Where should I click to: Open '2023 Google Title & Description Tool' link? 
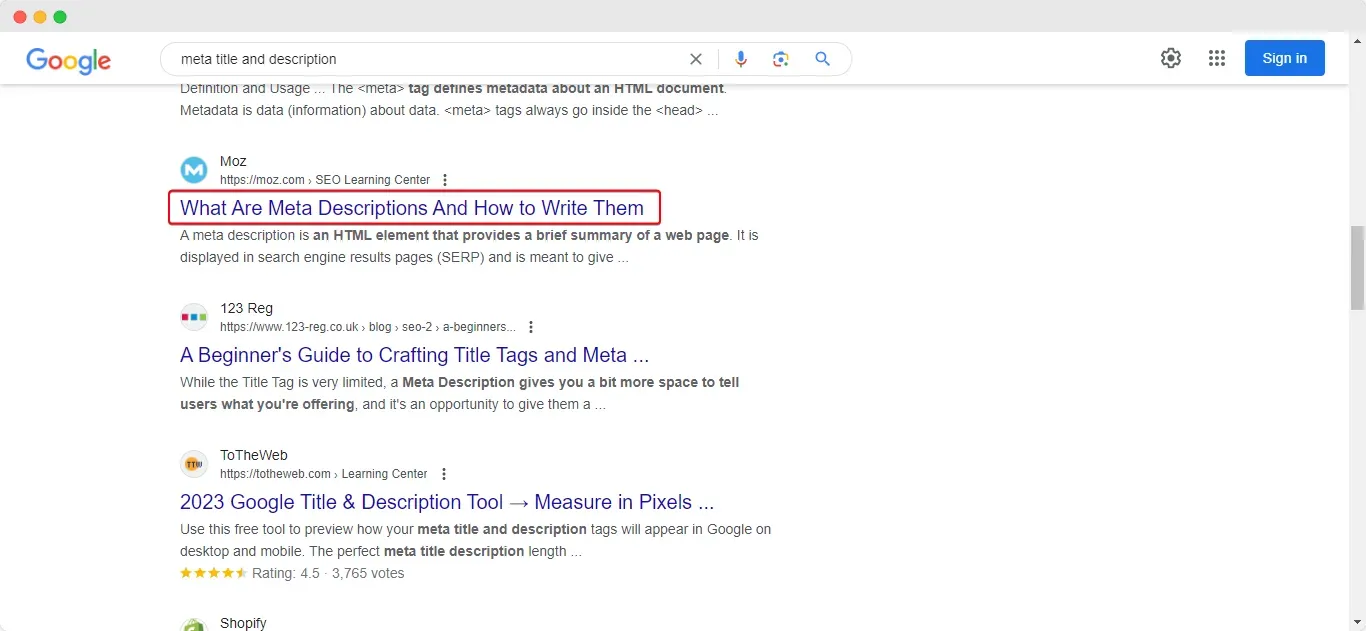click(x=447, y=502)
